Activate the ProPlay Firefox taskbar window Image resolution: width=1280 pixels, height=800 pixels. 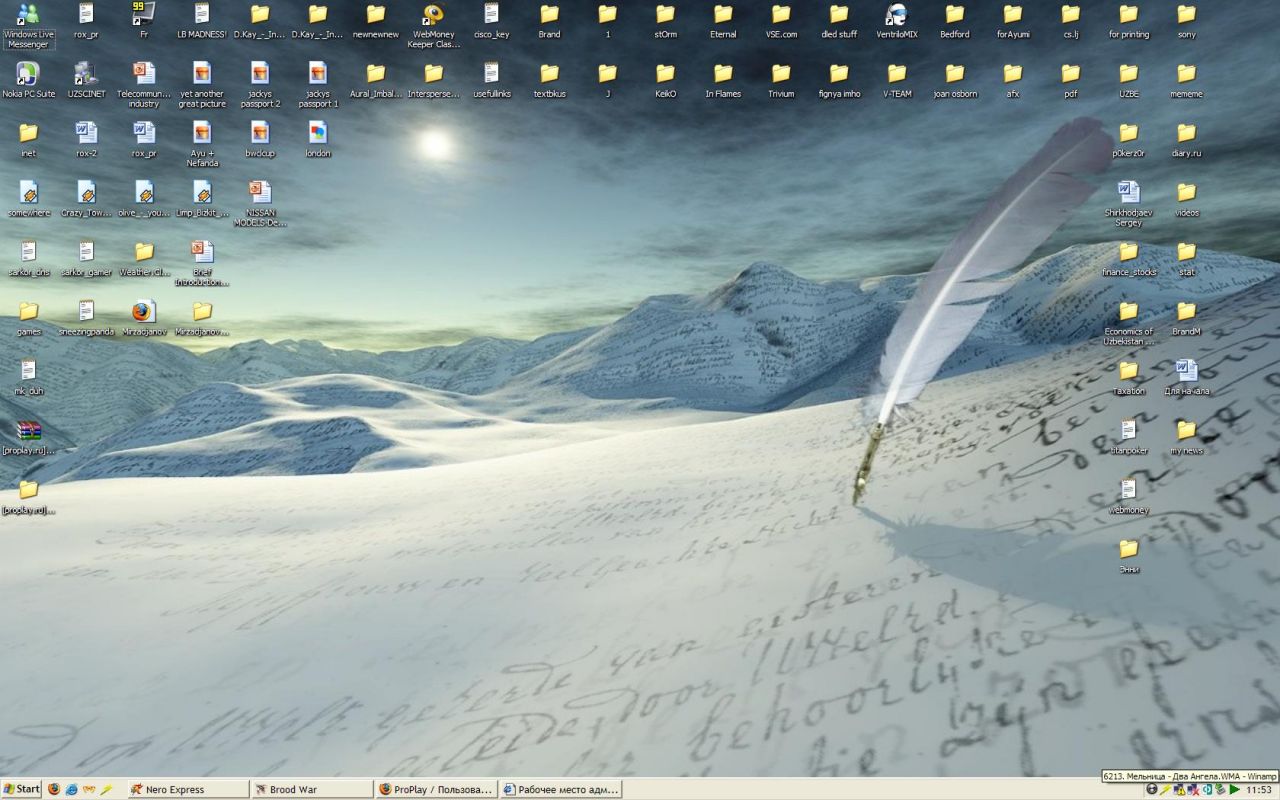435,789
